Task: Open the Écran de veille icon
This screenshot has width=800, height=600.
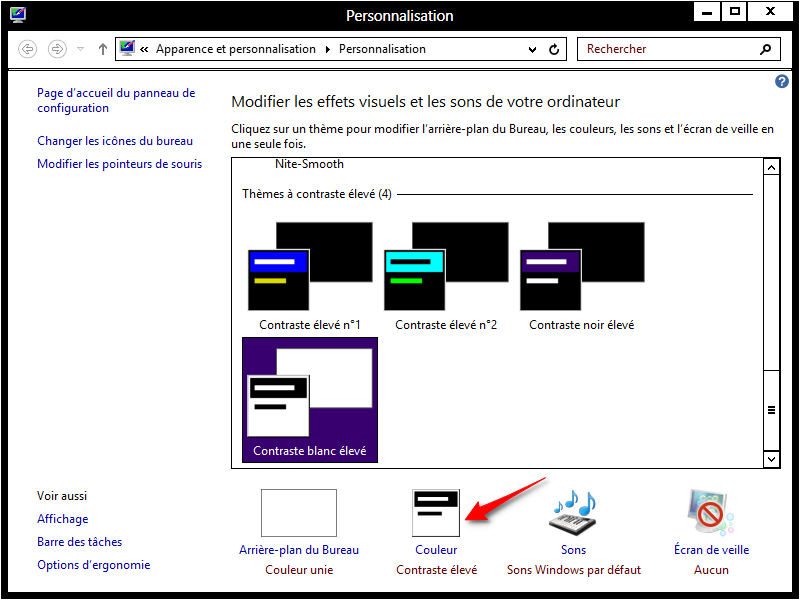Action: click(711, 513)
